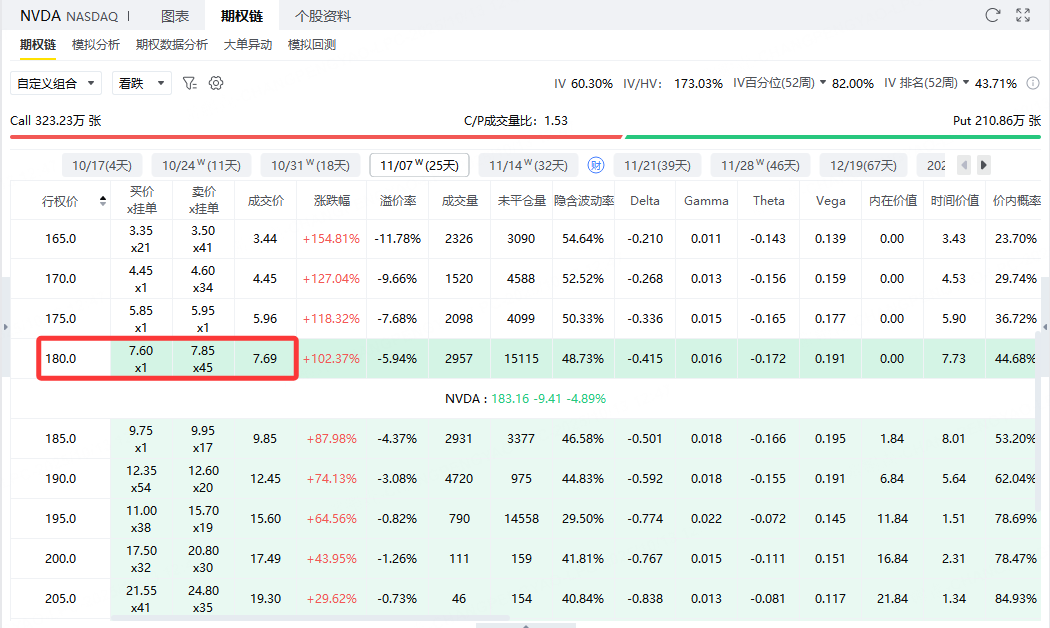The height and width of the screenshot is (628, 1050).
Task: Click ask price 7.85 x45
Action: point(203,359)
